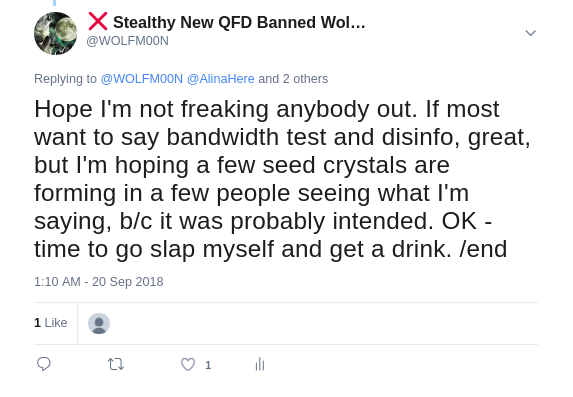Viewport: 573px width, 397px height.
Task: View tweet activity bar chart icon
Action: click(260, 364)
